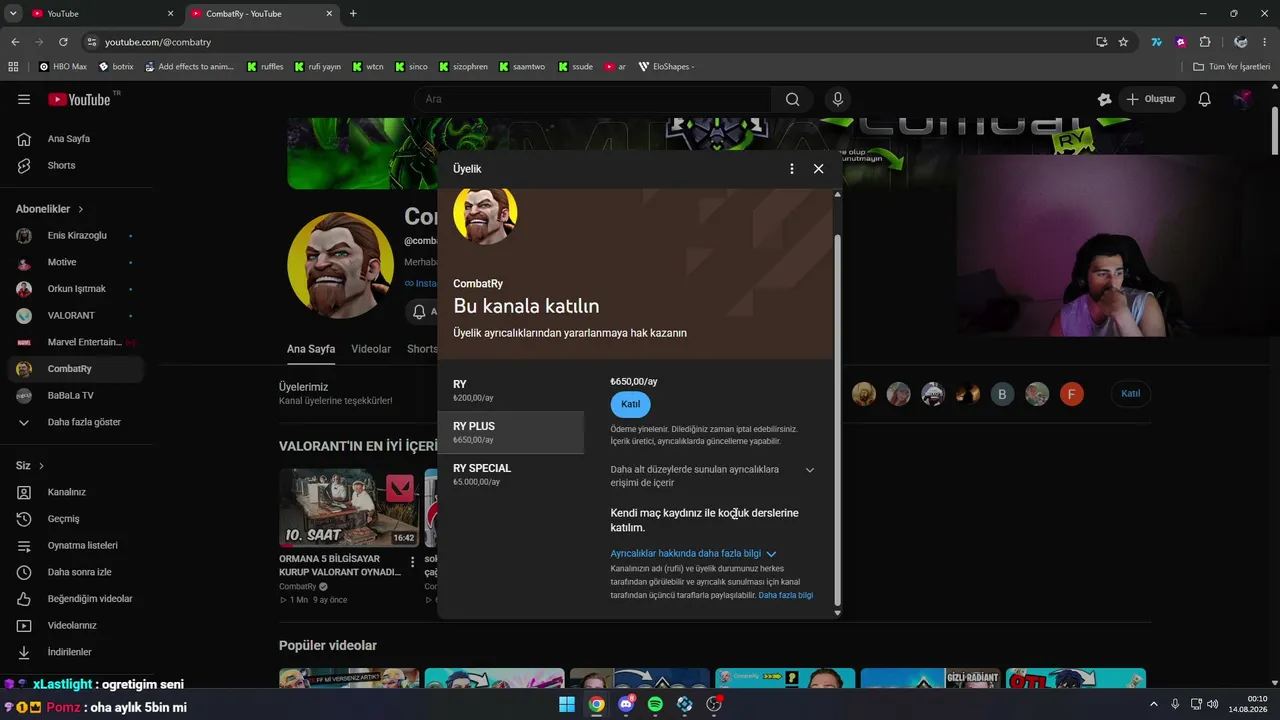Select the RY PLUS membership tier
Viewport: 1280px width, 720px height.
pyautogui.click(x=511, y=432)
